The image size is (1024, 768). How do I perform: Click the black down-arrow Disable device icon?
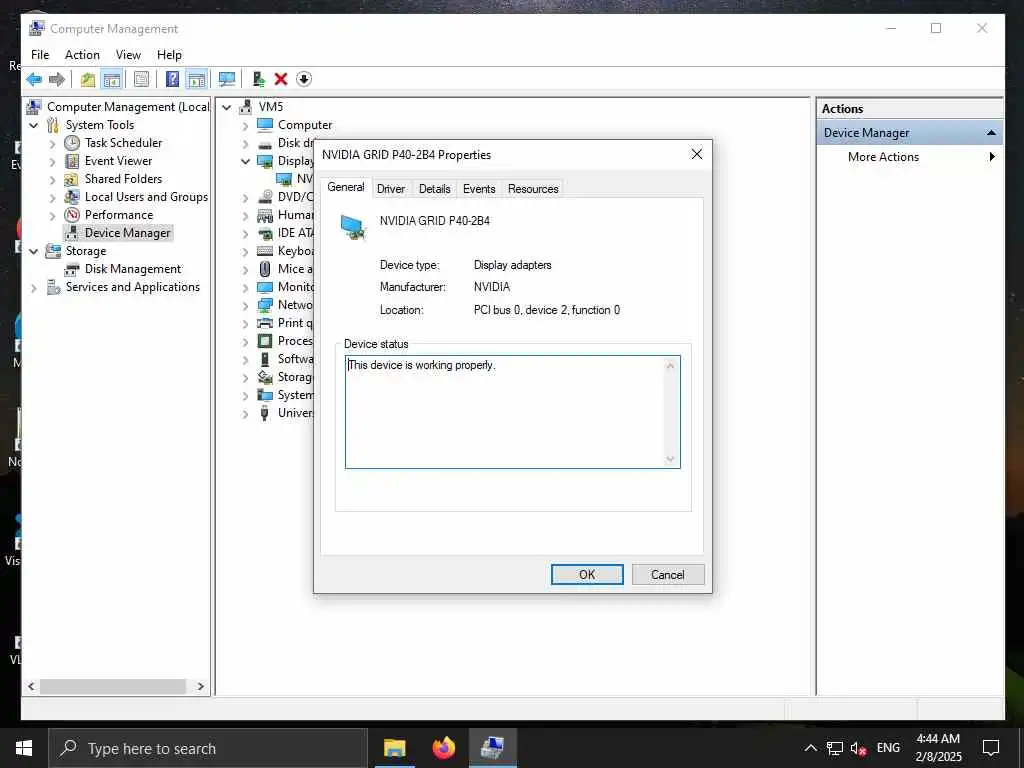[304, 79]
